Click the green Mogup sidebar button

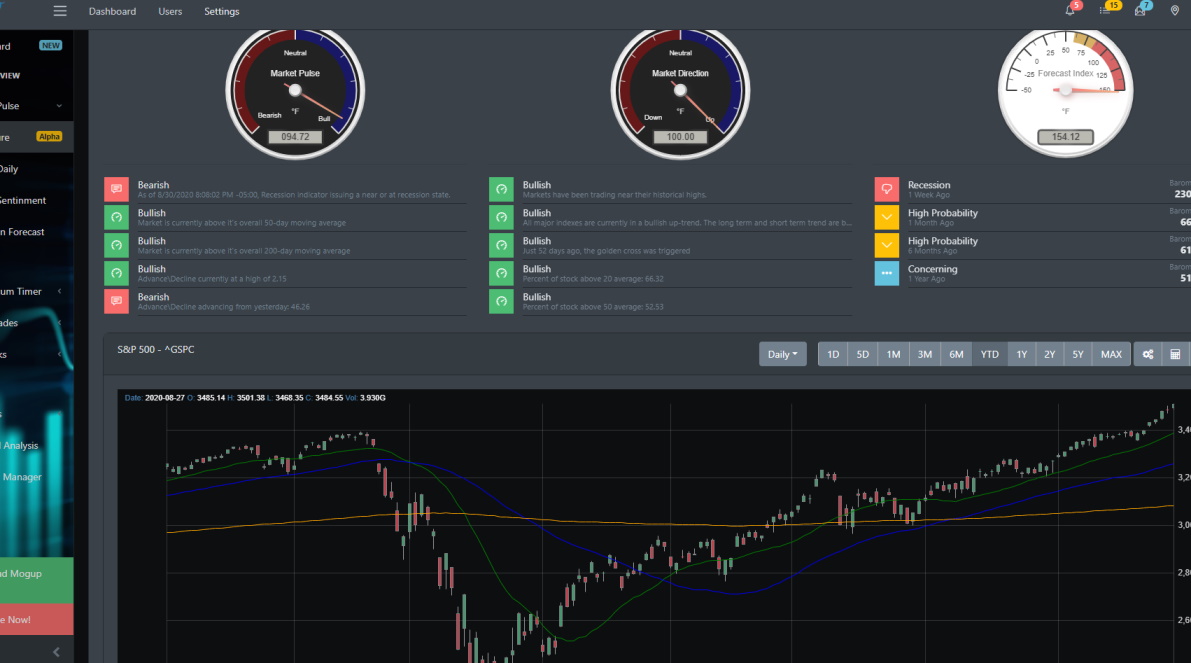tap(36, 580)
